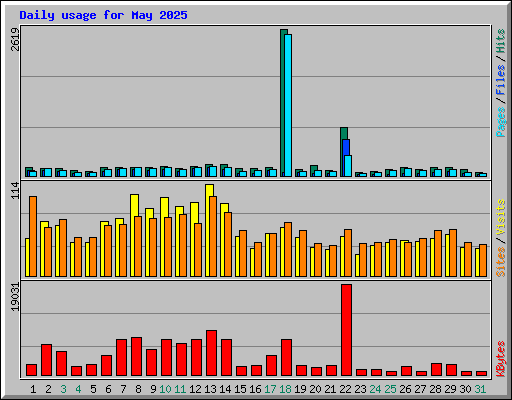Click day label 24 on the axis
Viewport: 512px width, 400px height.
(375, 389)
